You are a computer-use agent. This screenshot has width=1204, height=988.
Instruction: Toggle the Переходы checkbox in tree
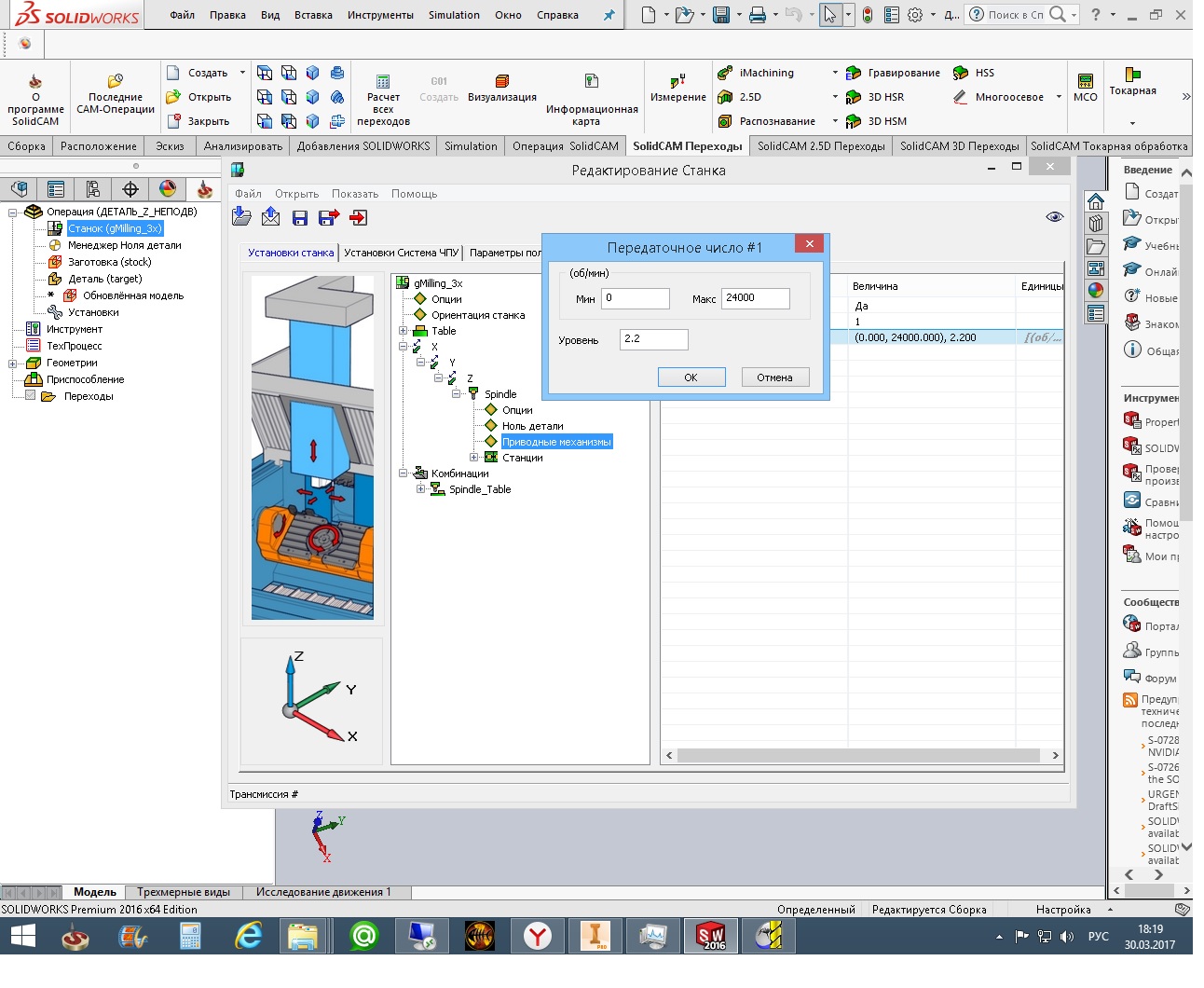31,396
